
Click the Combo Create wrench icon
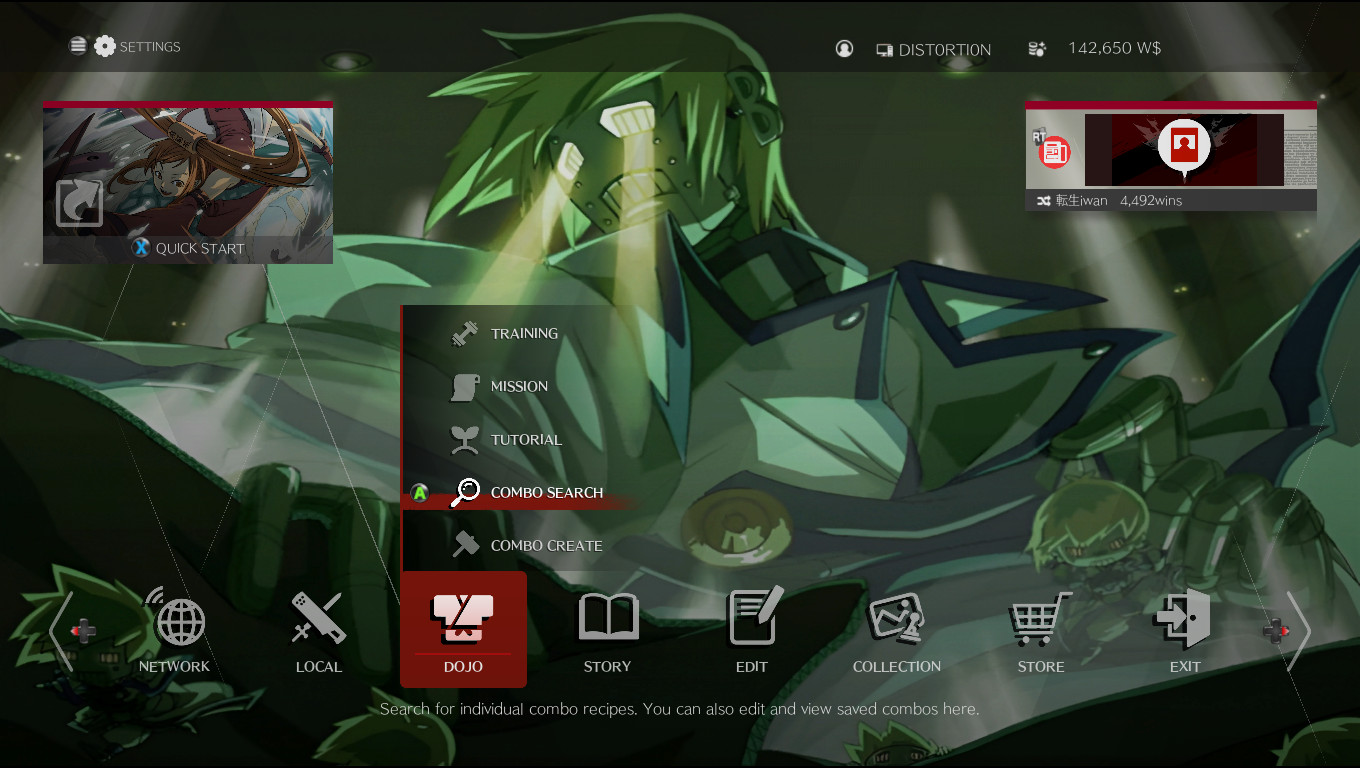tap(464, 545)
